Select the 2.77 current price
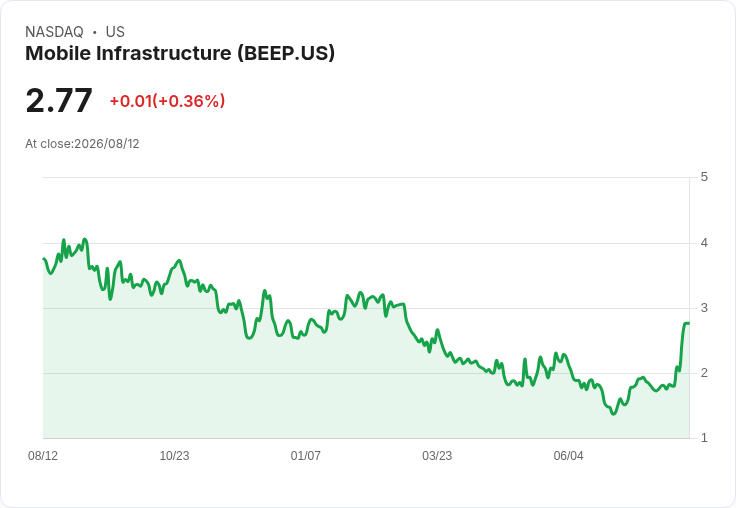Image resolution: width=736 pixels, height=508 pixels. 59,100
